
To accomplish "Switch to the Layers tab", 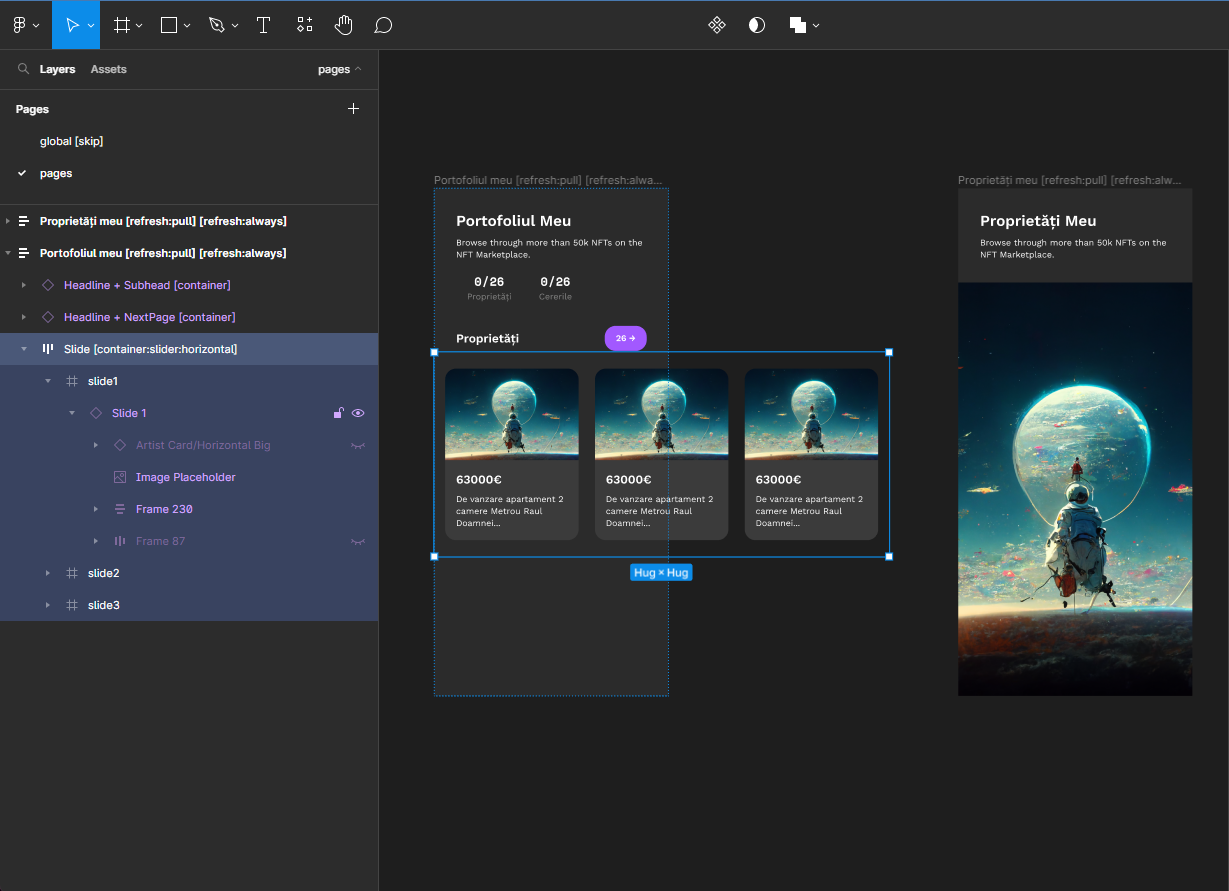I will tap(57, 69).
